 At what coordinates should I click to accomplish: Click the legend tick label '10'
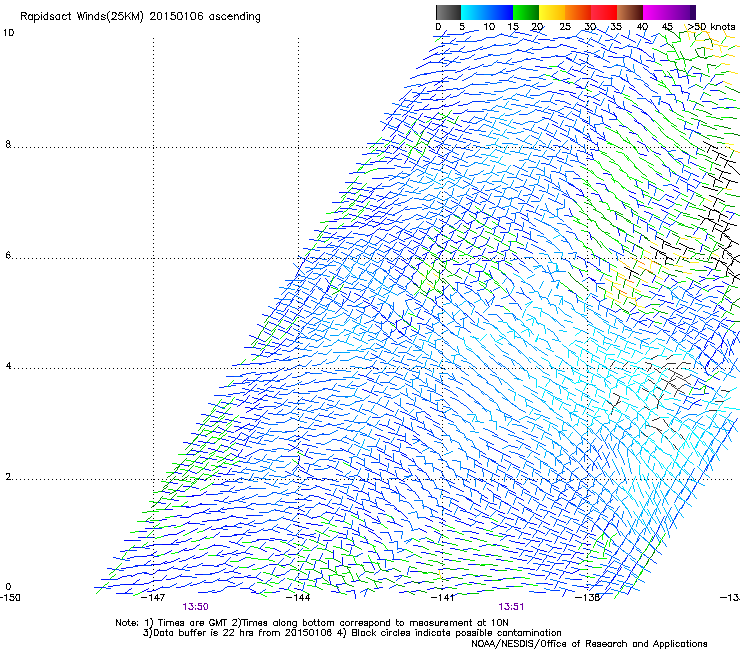point(489,26)
